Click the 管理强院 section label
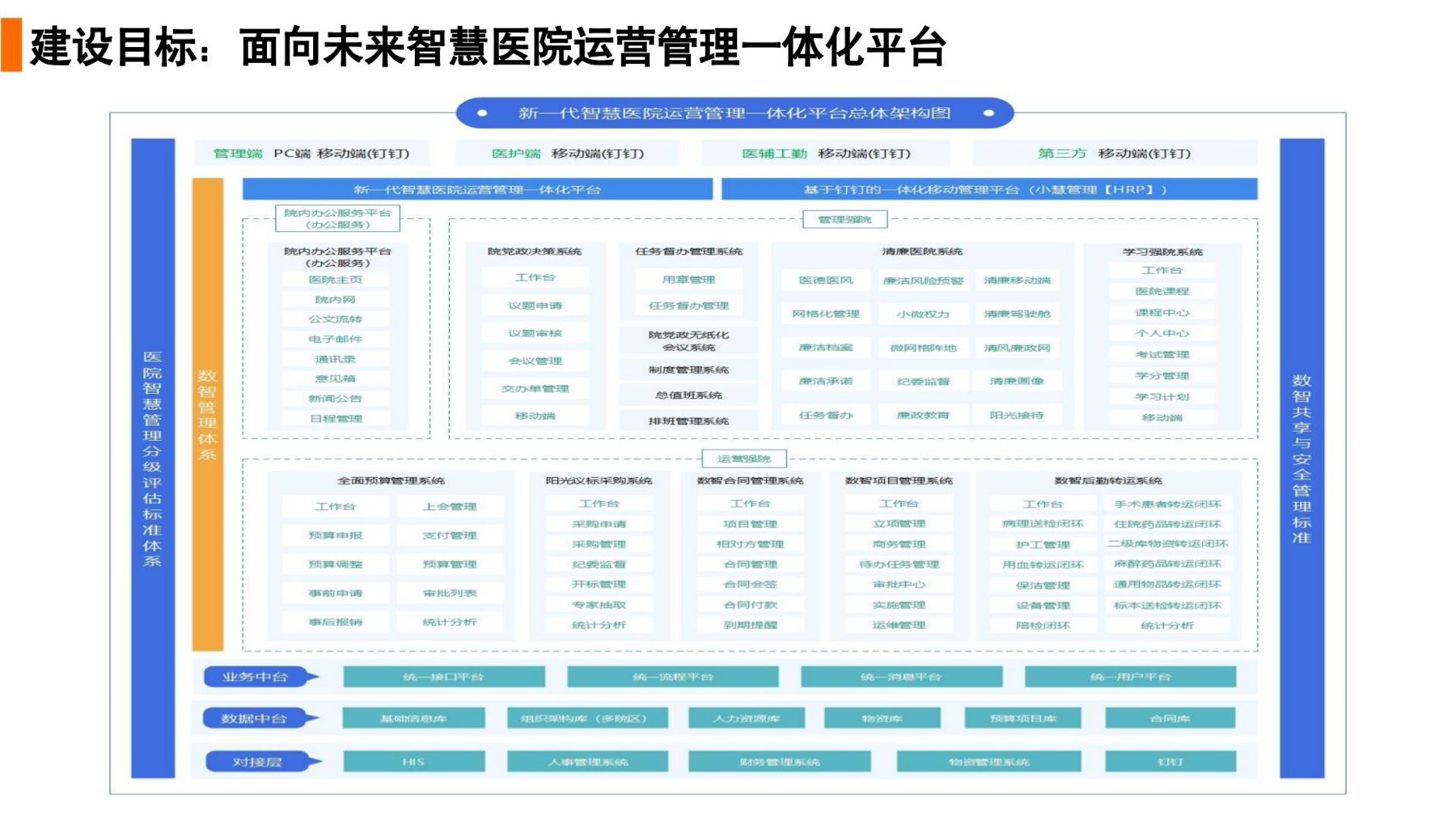Viewport: 1456px width, 820px height. point(844,219)
